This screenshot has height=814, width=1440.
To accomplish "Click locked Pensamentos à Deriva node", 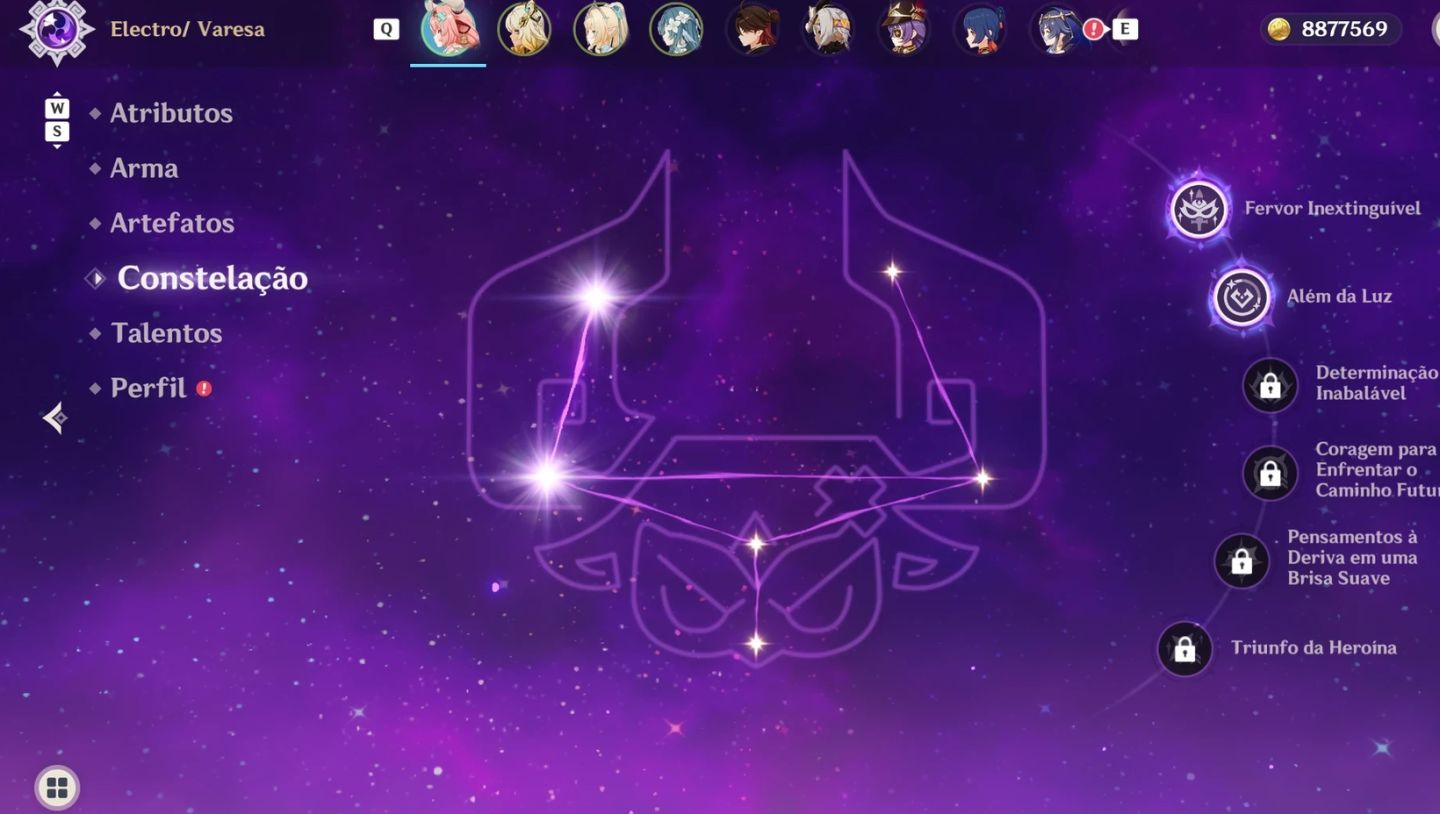I will tap(1242, 561).
